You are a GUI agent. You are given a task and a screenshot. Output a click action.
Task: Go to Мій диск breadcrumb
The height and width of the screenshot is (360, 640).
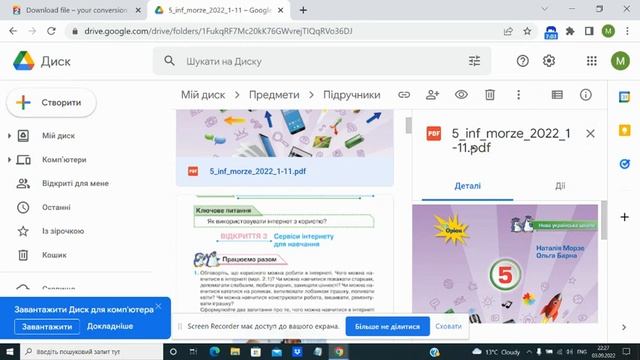(x=203, y=95)
